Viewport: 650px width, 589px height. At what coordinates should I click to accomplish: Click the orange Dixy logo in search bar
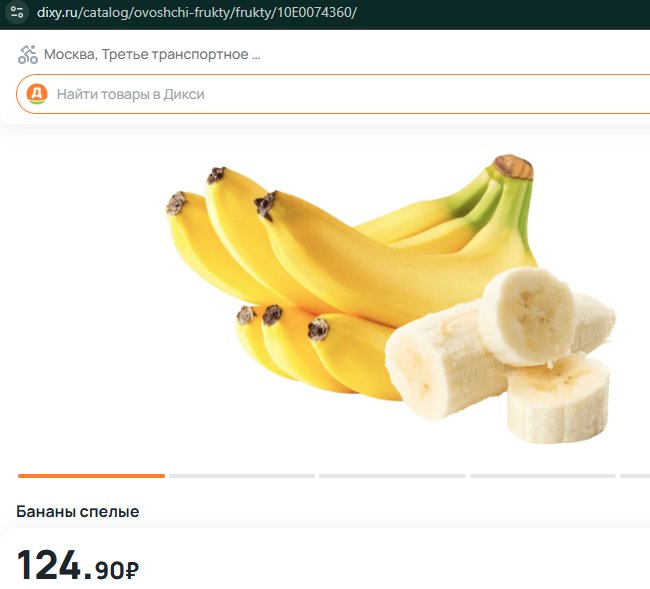point(37,94)
